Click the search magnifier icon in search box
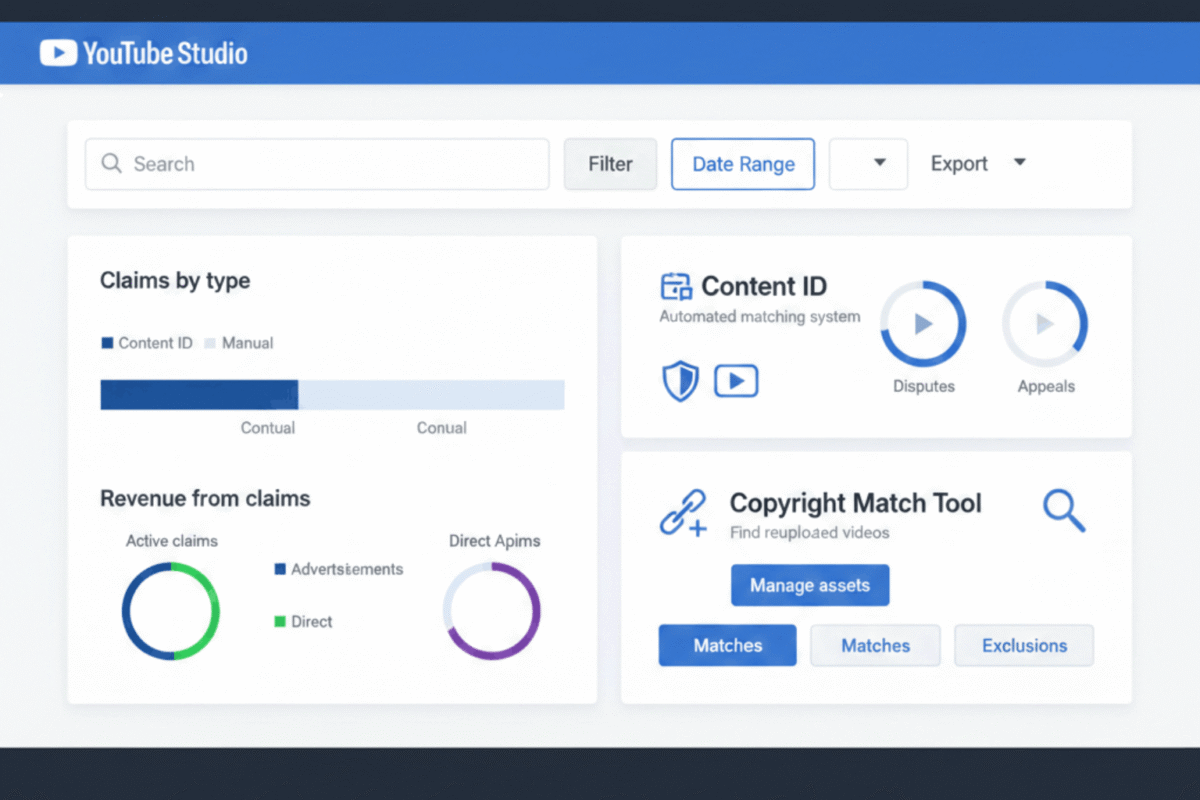 (113, 164)
